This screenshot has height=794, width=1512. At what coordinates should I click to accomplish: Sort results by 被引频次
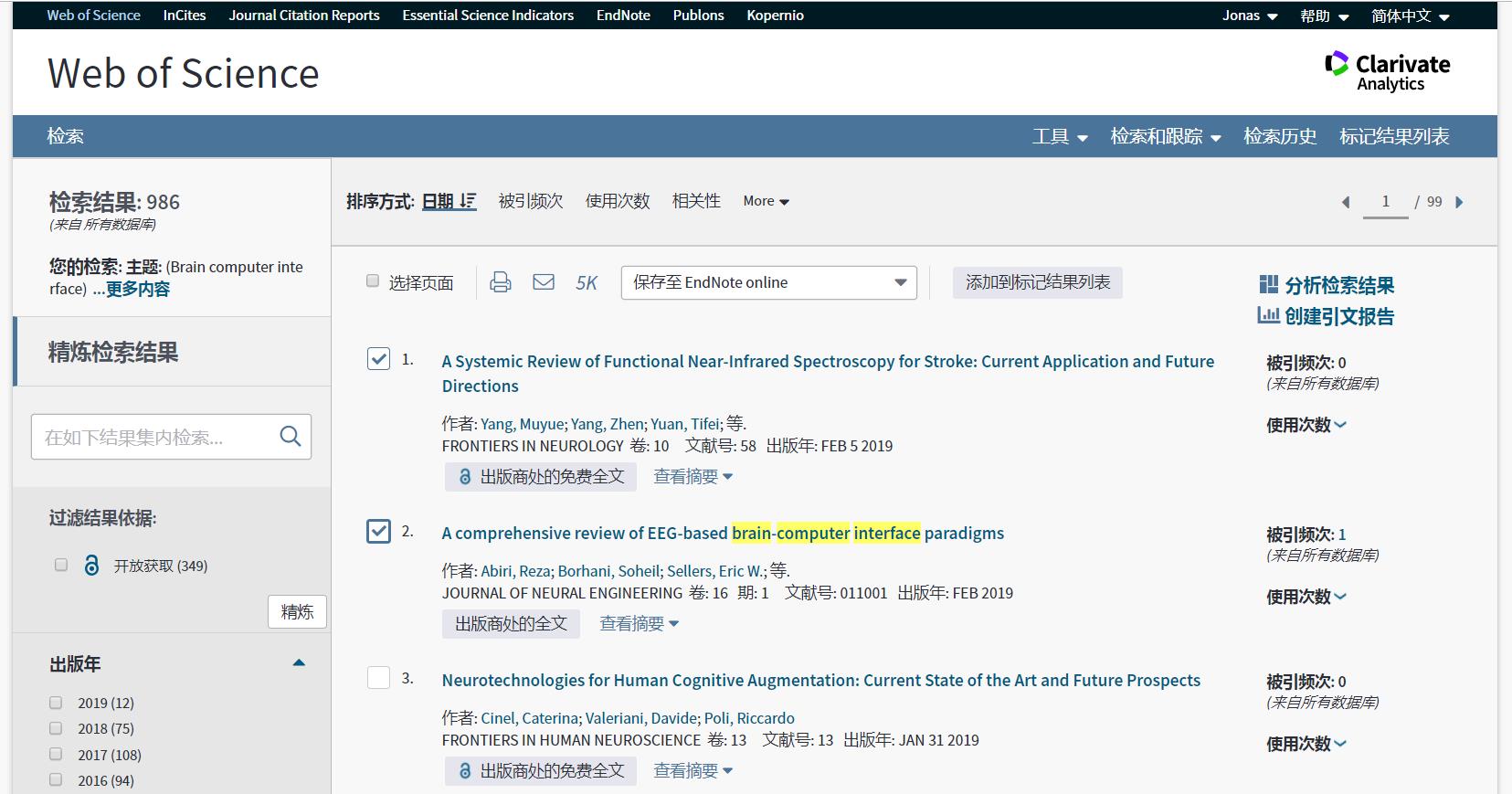531,201
